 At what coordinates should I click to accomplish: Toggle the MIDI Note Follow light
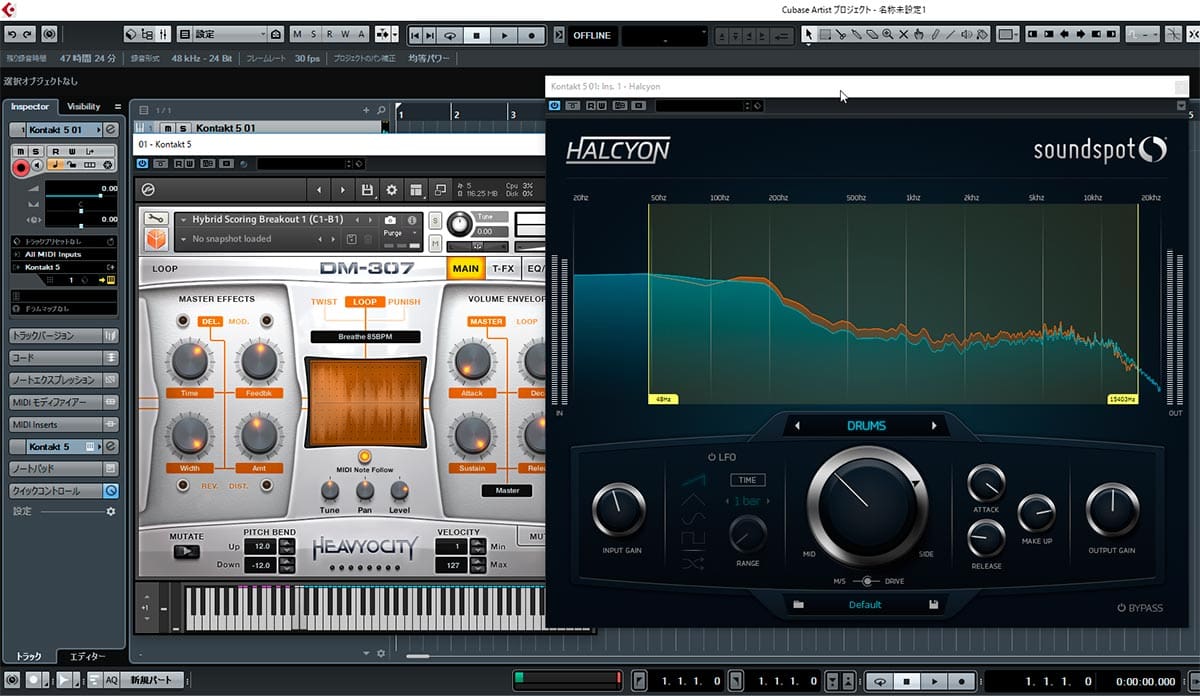point(365,456)
